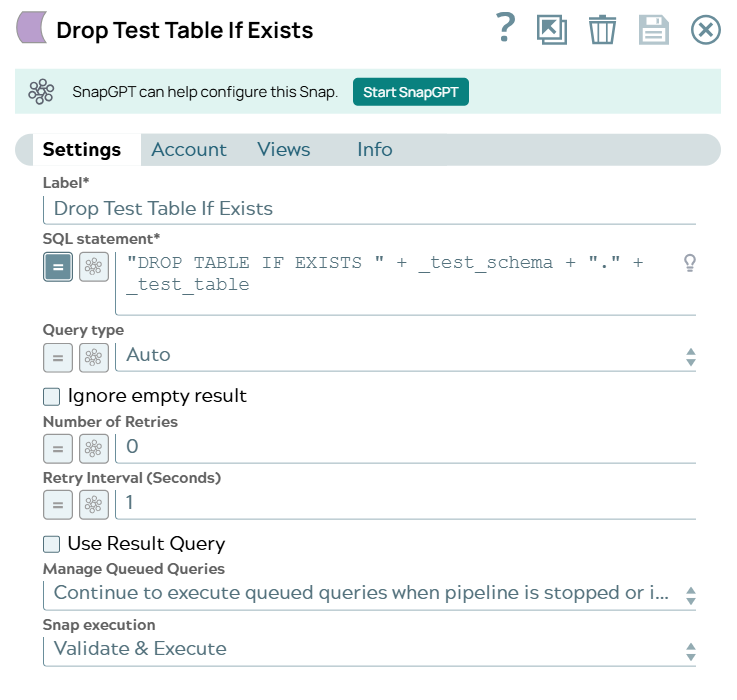Click the SnapGPT flower icon in the banner
This screenshot has height=700, width=737.
click(x=41, y=91)
